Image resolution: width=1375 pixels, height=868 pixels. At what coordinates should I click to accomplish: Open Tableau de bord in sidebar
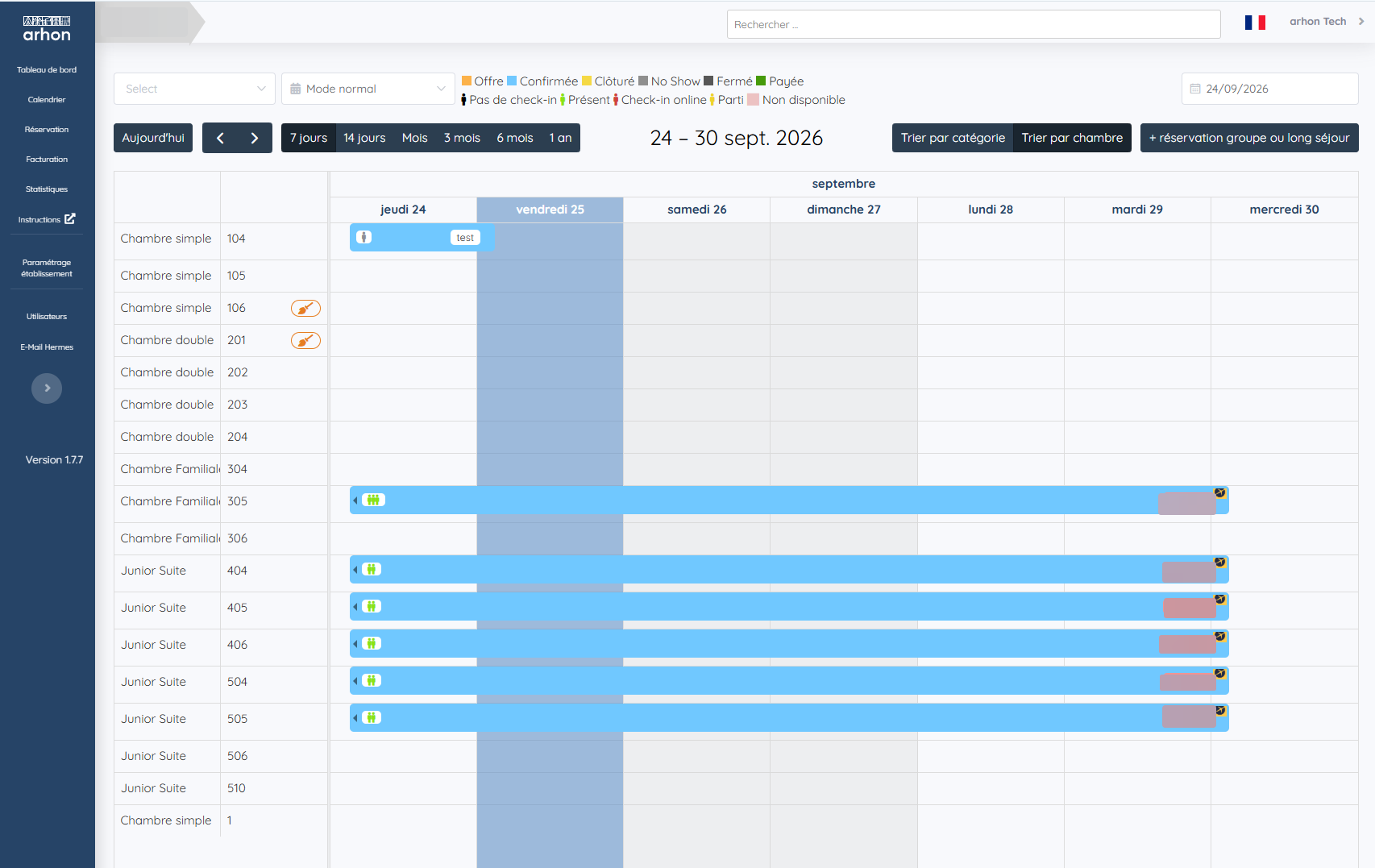coord(47,70)
